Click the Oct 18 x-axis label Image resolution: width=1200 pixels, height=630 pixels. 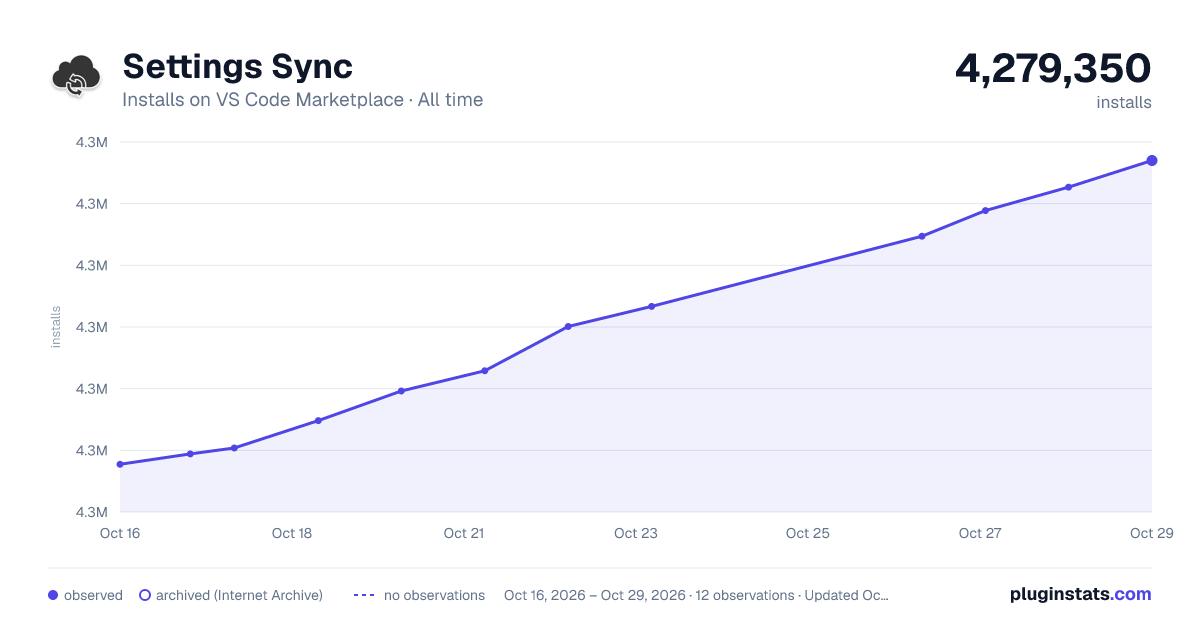pyautogui.click(x=292, y=533)
